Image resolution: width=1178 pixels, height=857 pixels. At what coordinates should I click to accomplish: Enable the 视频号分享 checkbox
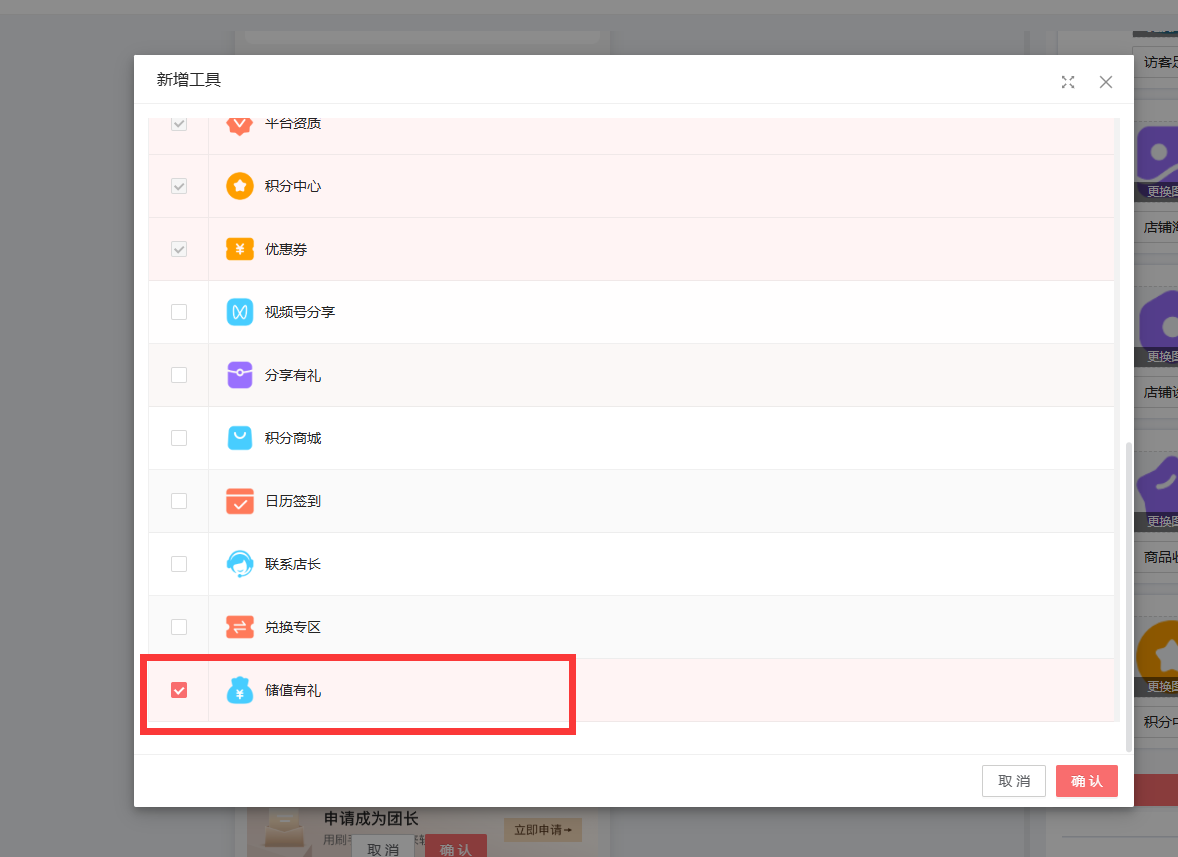tap(179, 312)
